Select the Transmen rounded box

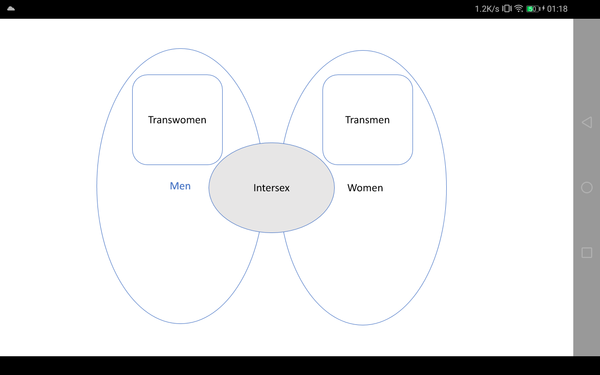367,120
